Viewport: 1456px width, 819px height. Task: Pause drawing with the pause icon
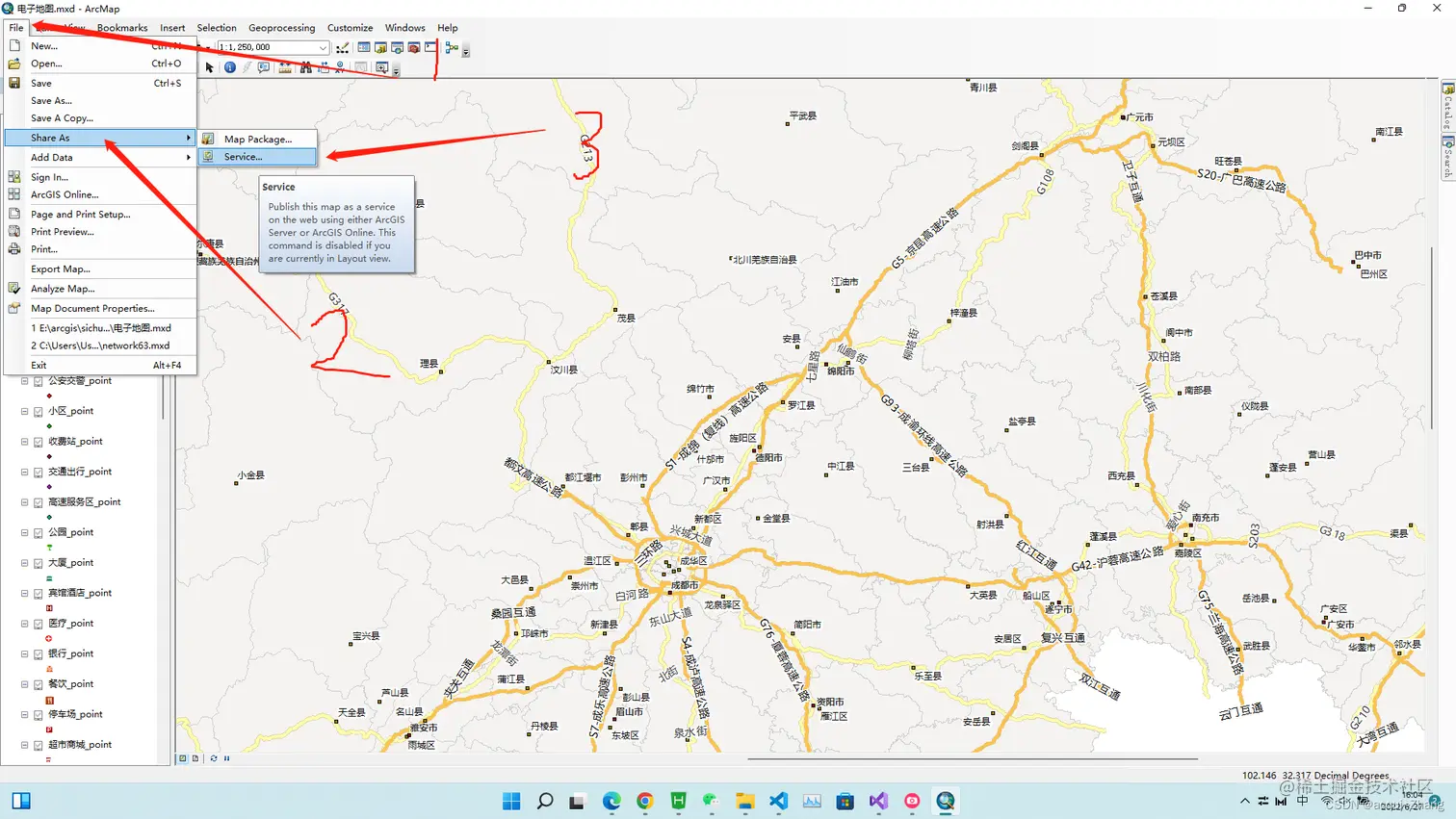pos(227,758)
